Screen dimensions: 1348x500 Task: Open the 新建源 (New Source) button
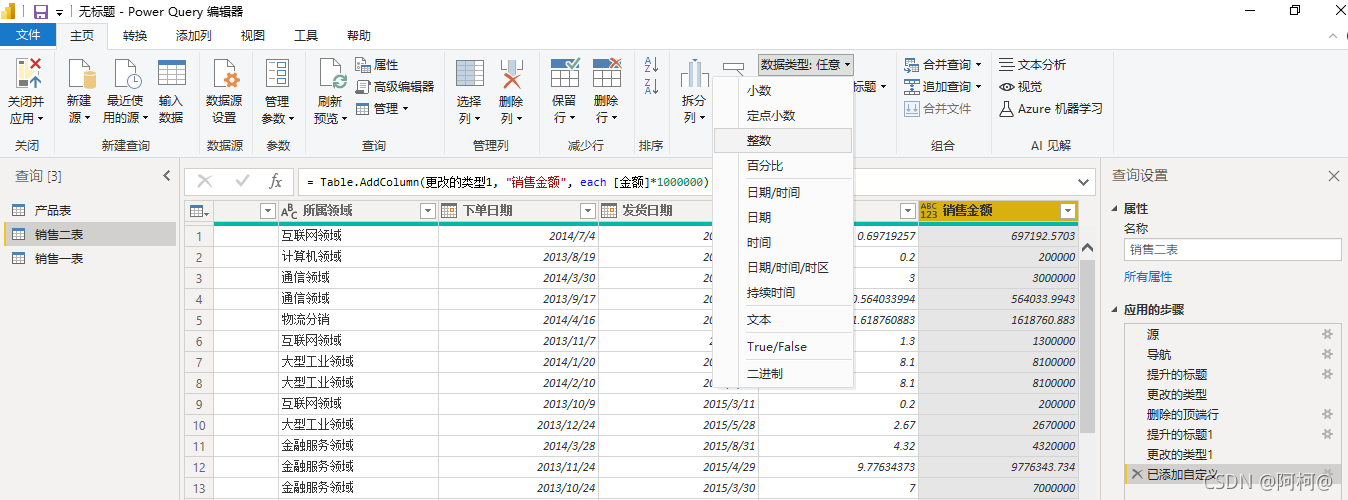pos(79,91)
